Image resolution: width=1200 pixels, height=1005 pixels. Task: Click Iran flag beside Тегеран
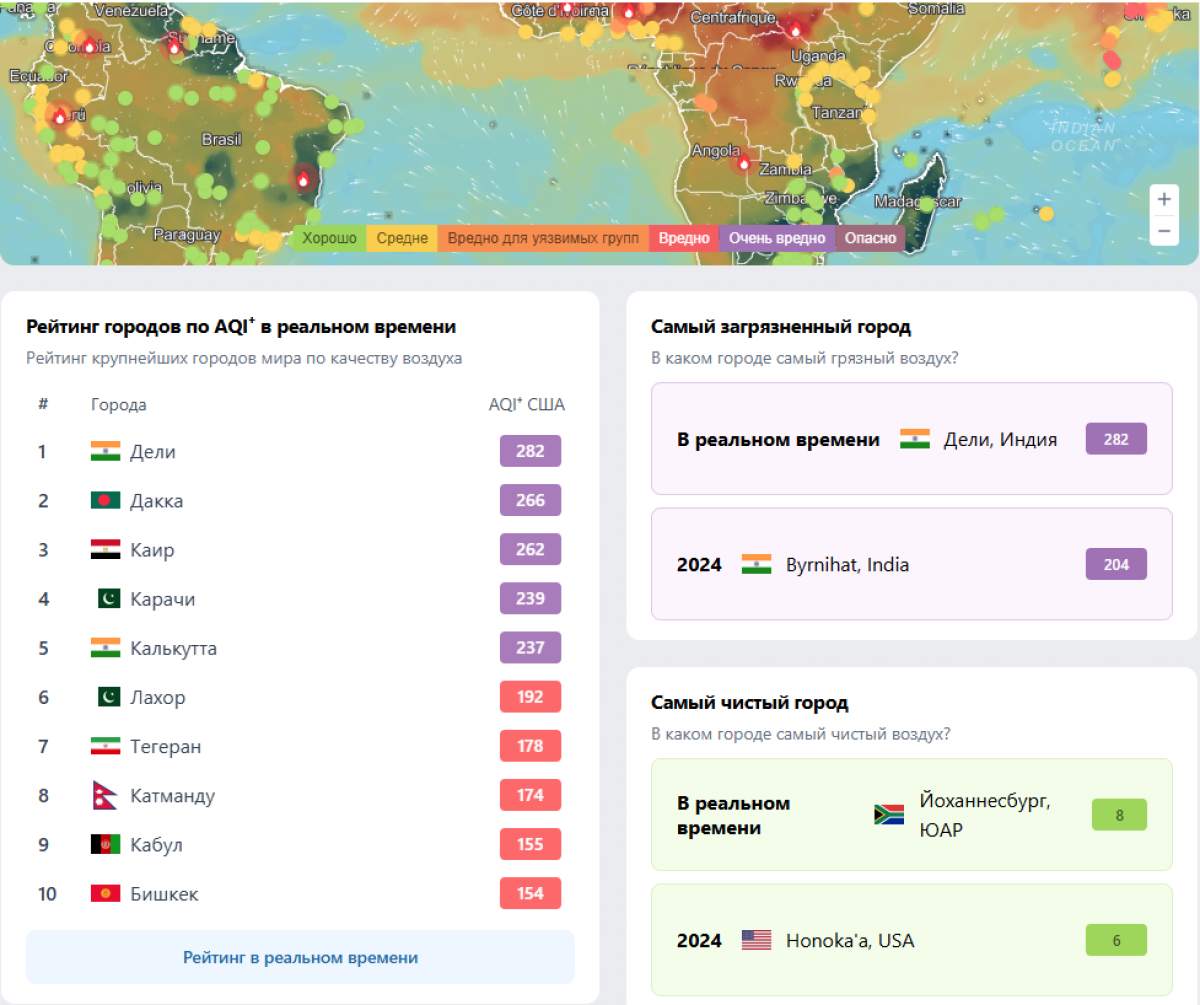coord(105,747)
